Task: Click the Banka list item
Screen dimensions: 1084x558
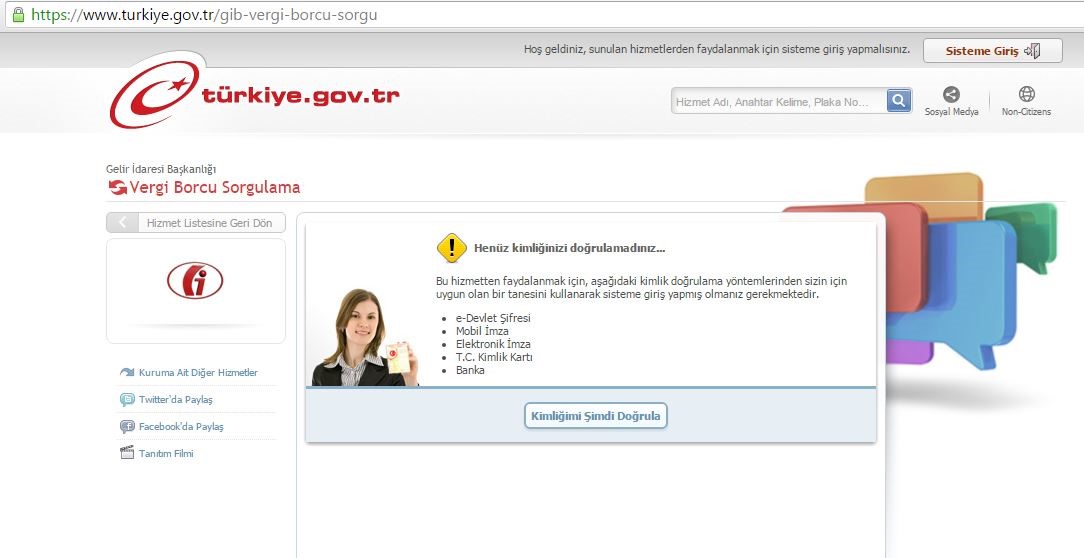Action: pos(470,370)
